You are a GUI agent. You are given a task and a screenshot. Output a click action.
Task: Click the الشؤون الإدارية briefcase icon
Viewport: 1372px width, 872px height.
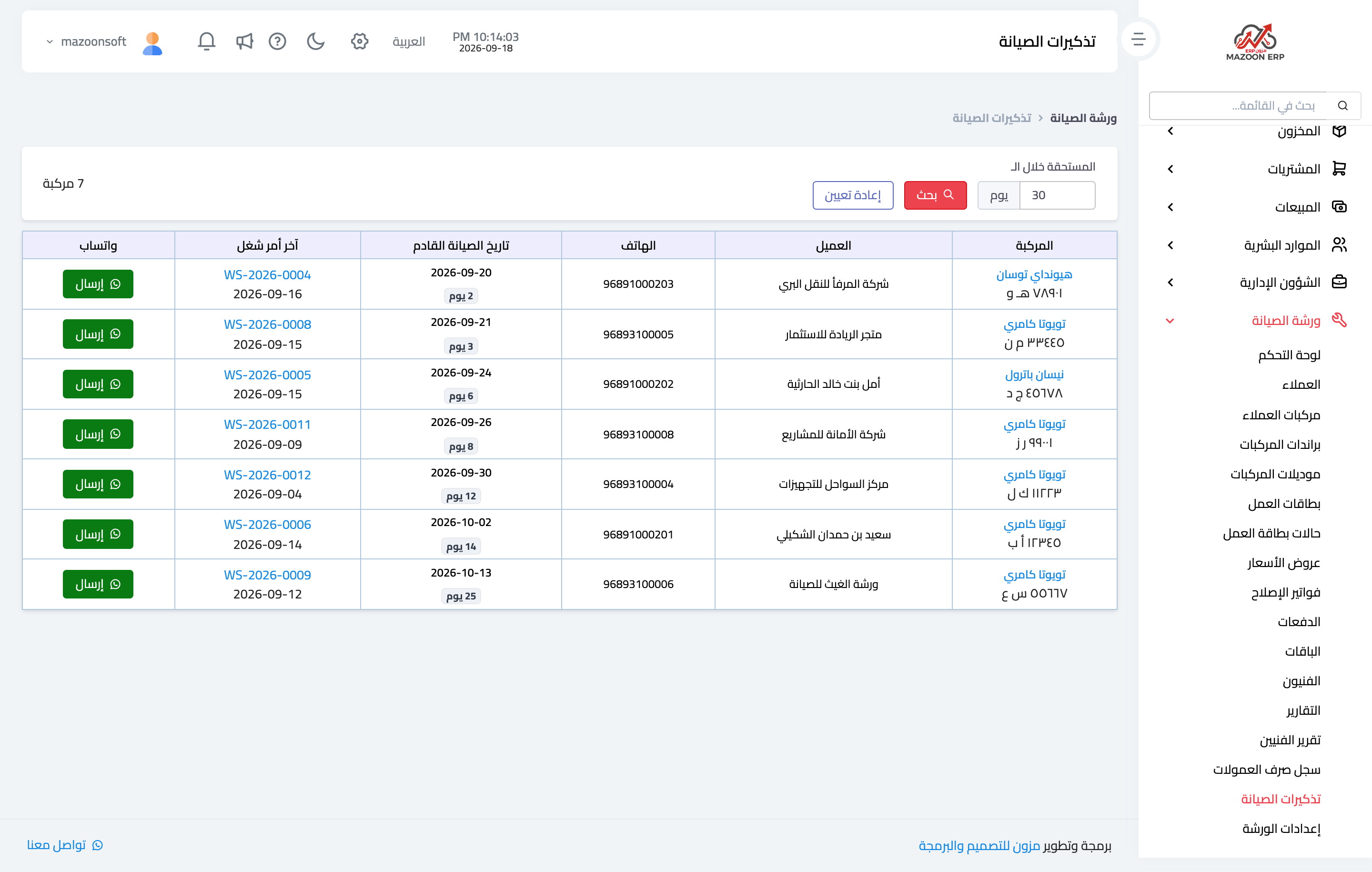pos(1339,282)
